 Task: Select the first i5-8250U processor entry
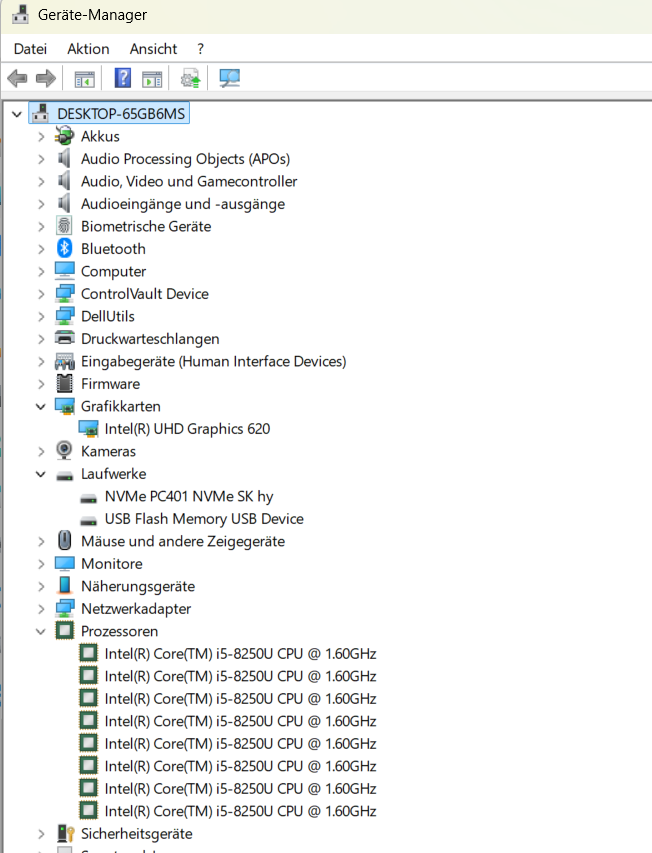tap(240, 653)
